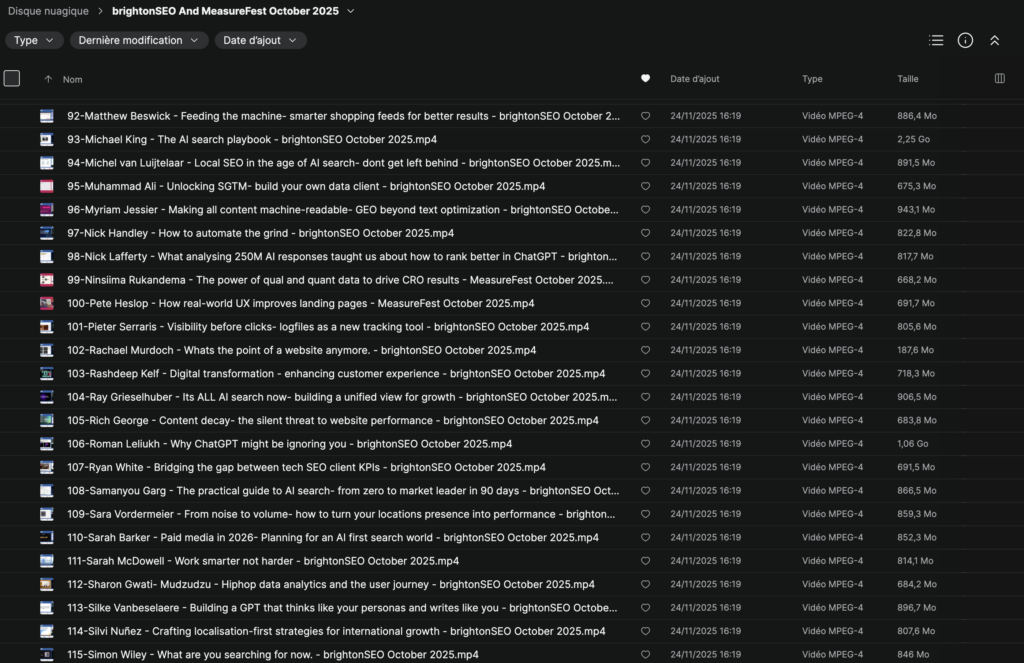The height and width of the screenshot is (663, 1024).
Task: Open the Date d'ajout filter dropdown
Action: click(x=260, y=40)
